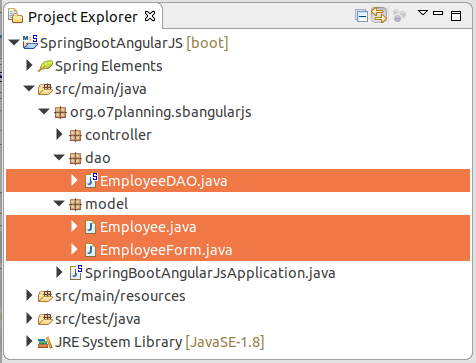Select the Project Explorer tab

pyautogui.click(x=82, y=17)
